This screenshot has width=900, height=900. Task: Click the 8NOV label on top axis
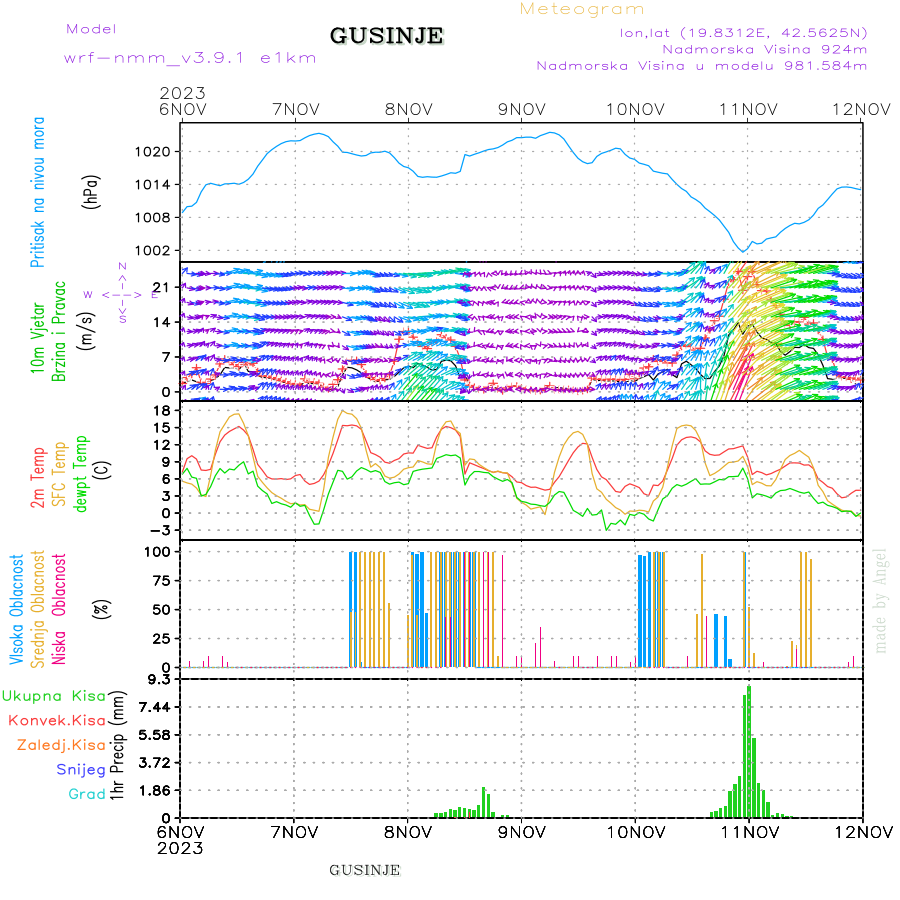coord(409,109)
